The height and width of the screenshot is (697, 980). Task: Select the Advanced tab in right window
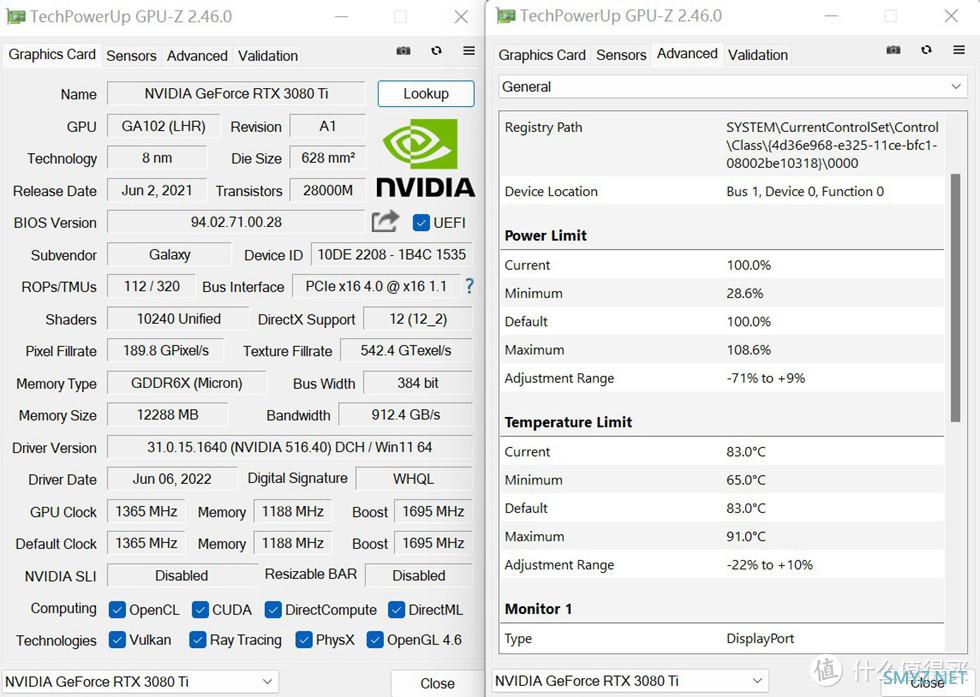pyautogui.click(x=687, y=54)
